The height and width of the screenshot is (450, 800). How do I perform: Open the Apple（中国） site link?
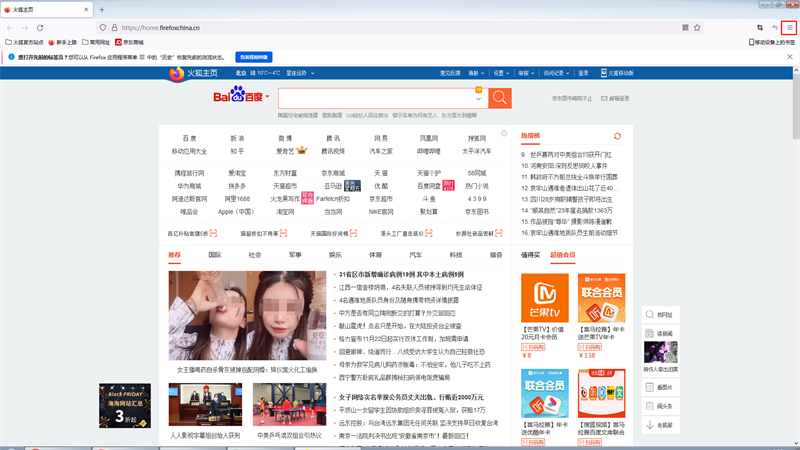click(236, 212)
